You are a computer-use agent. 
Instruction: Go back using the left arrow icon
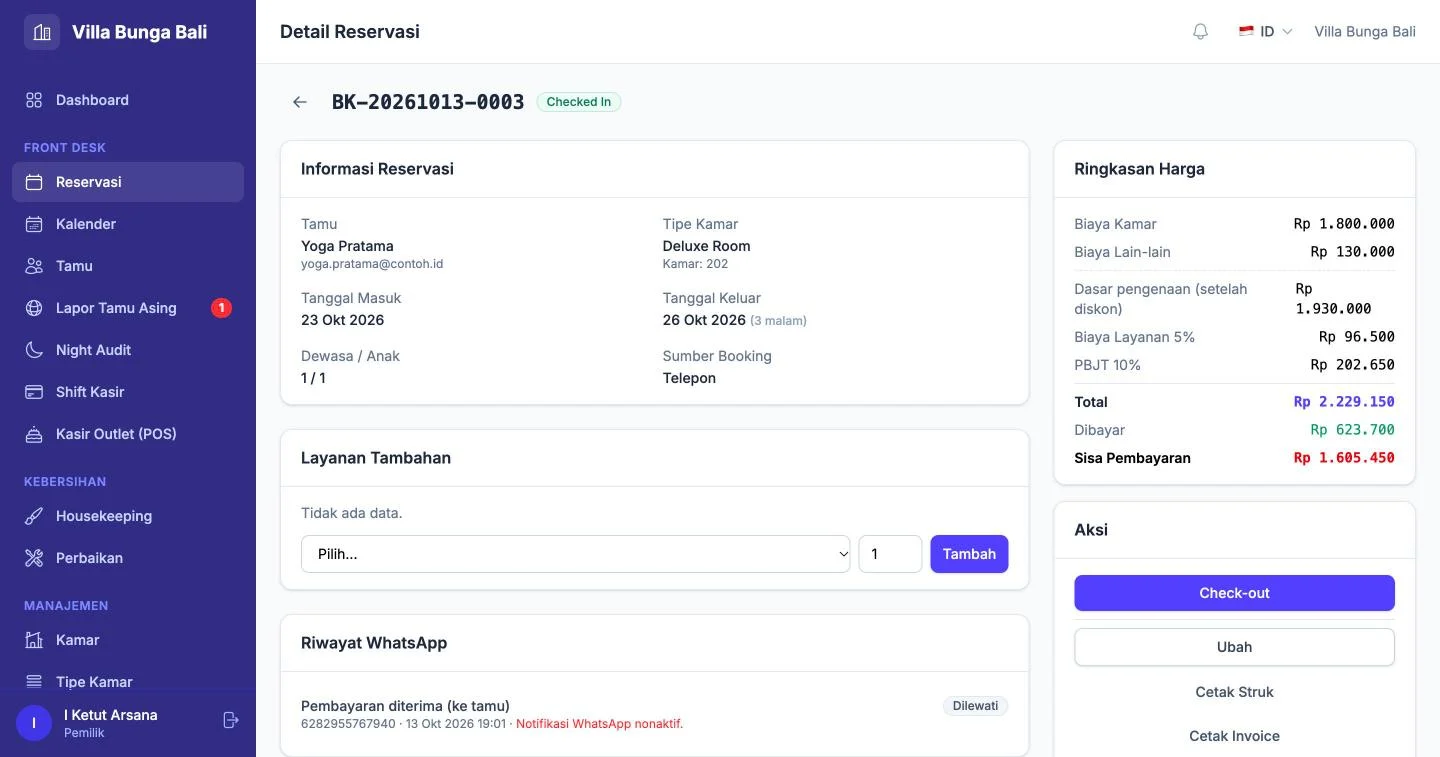[x=300, y=102]
